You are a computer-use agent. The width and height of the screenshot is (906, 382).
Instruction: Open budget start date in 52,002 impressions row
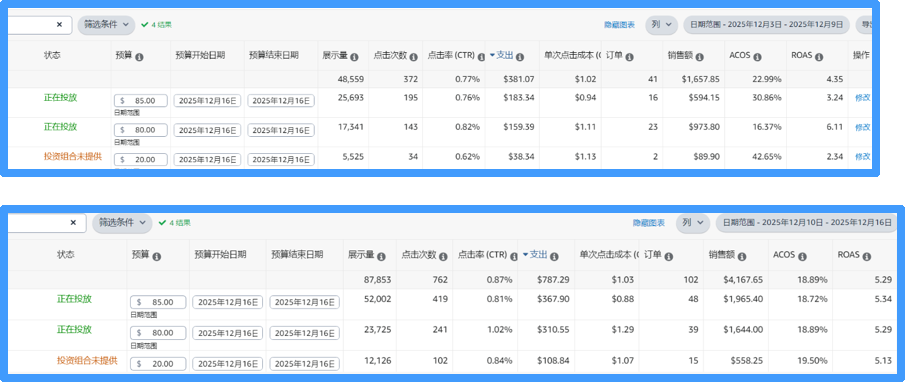click(x=228, y=302)
